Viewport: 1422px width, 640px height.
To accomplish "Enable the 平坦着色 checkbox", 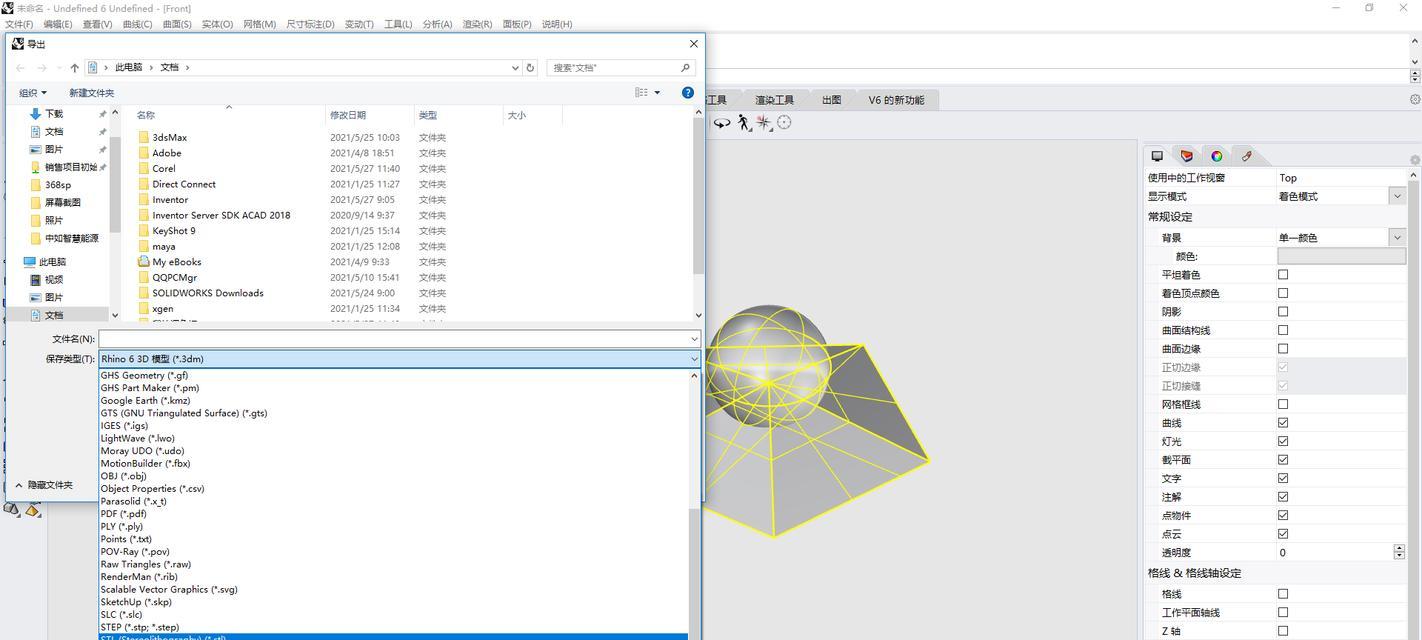I will click(x=1283, y=274).
